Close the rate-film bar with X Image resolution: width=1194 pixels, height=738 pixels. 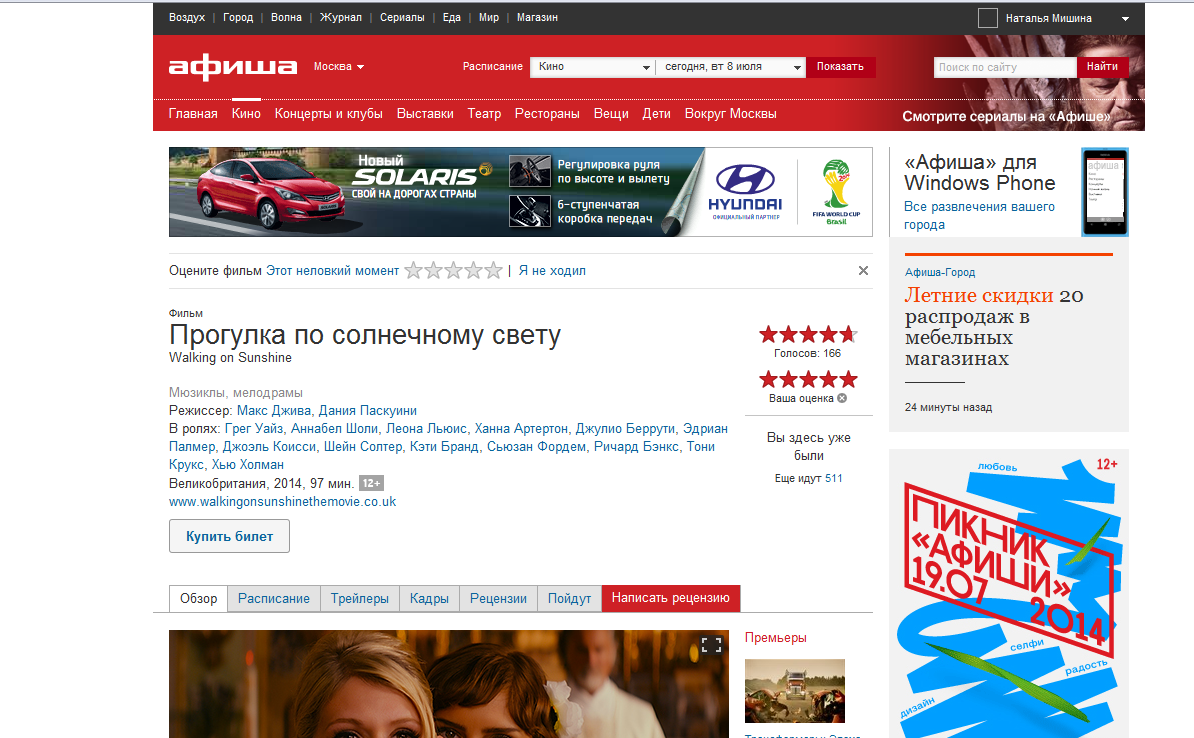point(863,270)
